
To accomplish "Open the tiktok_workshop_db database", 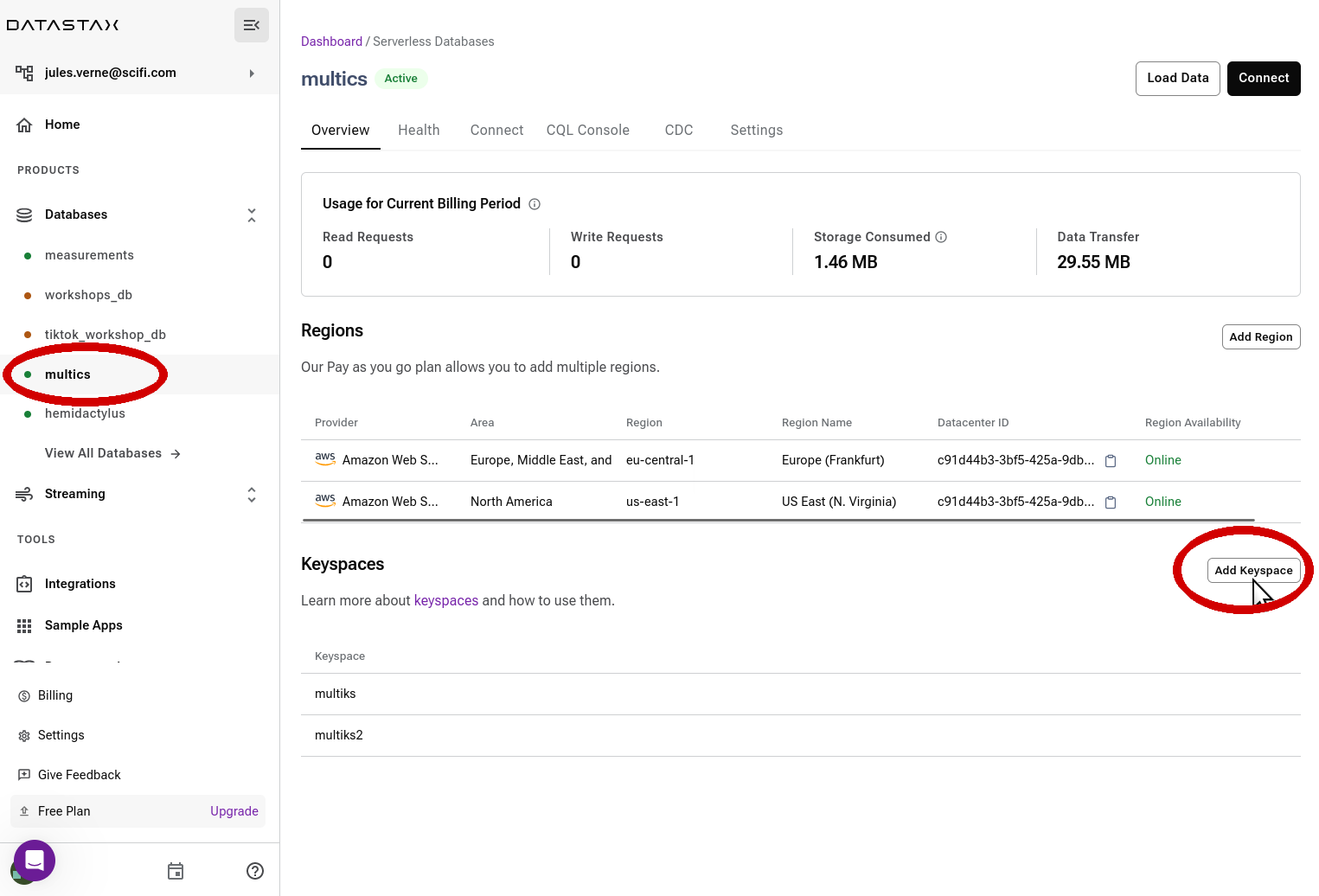I will [105, 335].
